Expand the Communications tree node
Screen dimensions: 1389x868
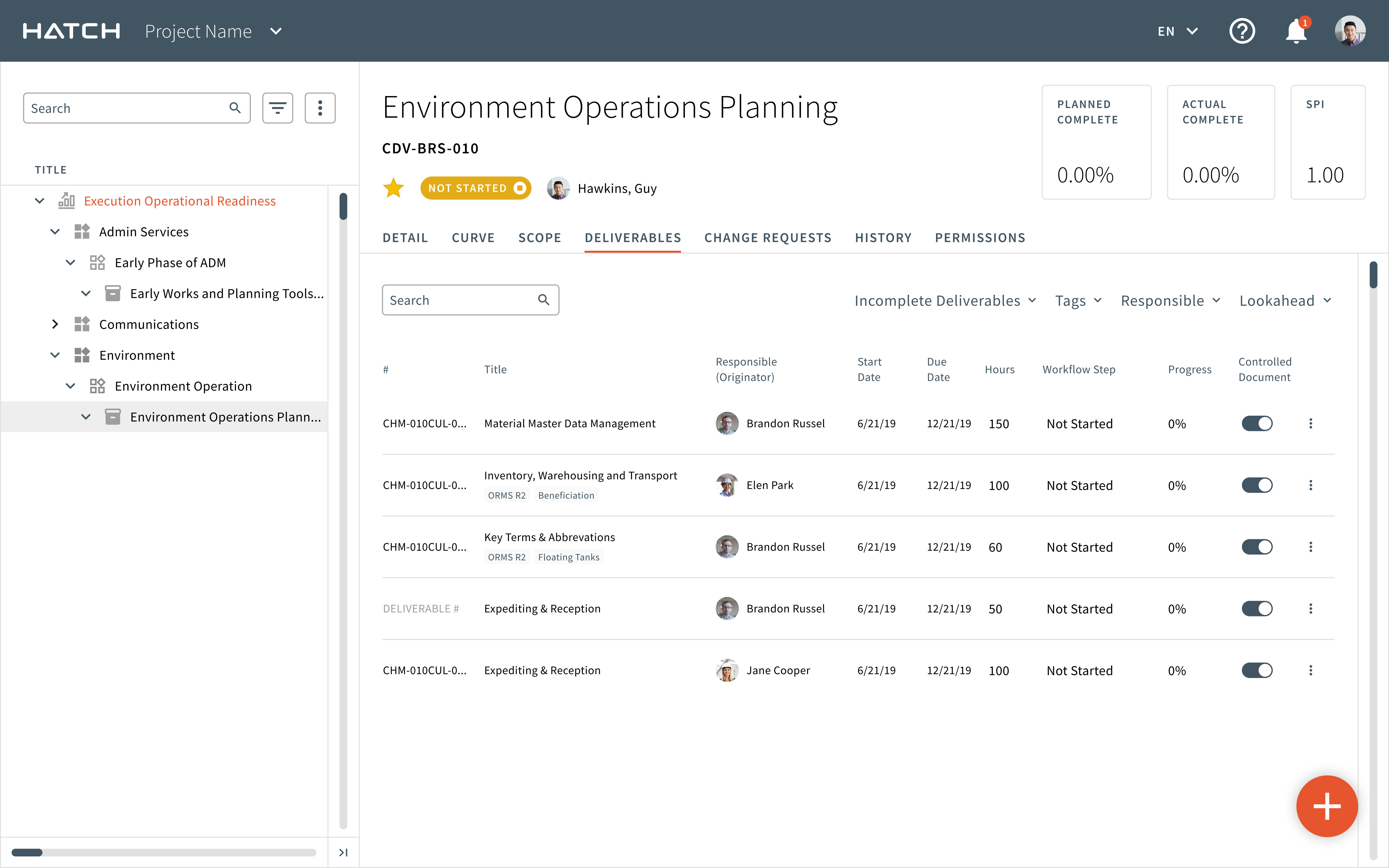(x=55, y=324)
